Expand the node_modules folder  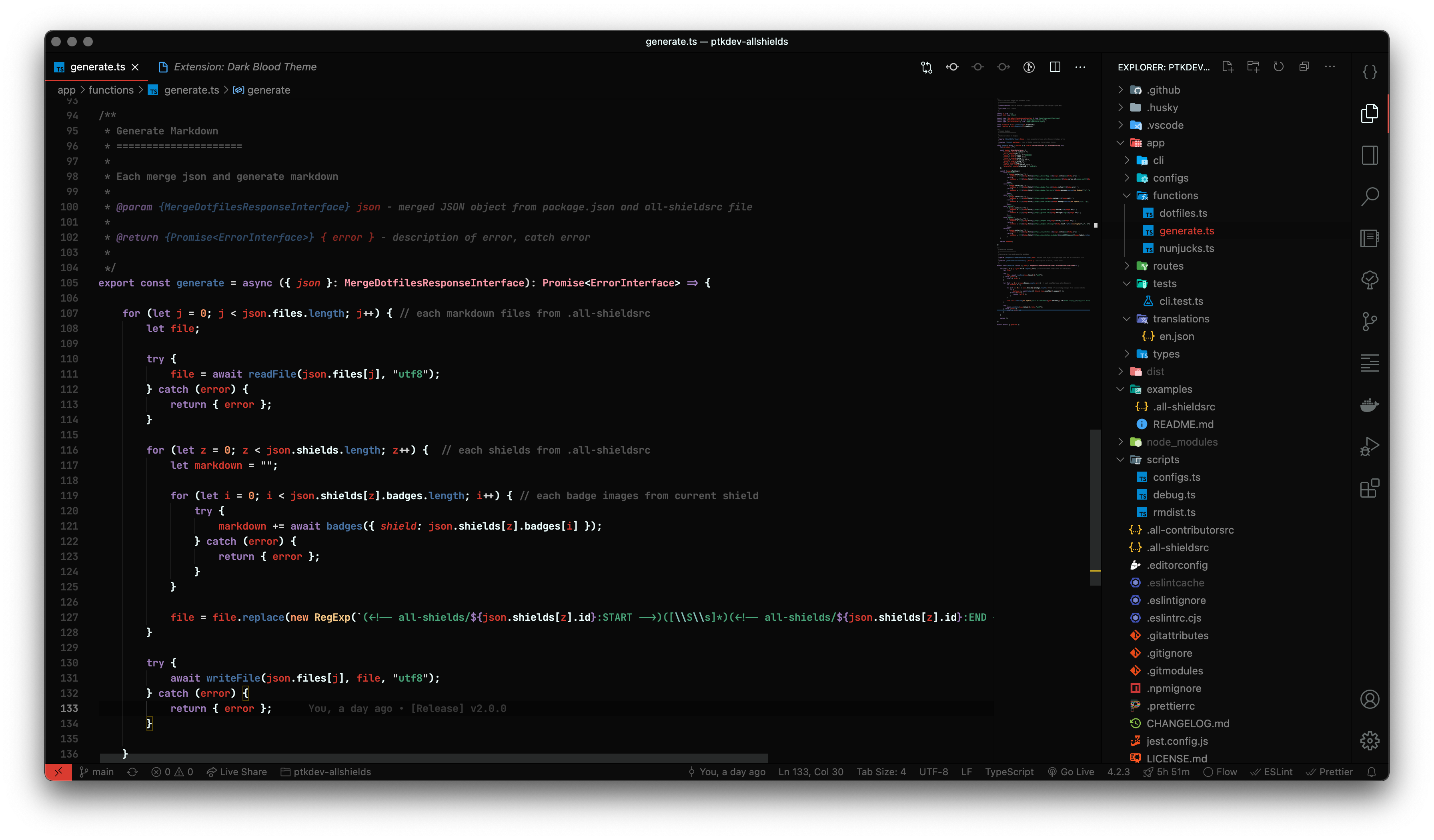pyautogui.click(x=1182, y=442)
